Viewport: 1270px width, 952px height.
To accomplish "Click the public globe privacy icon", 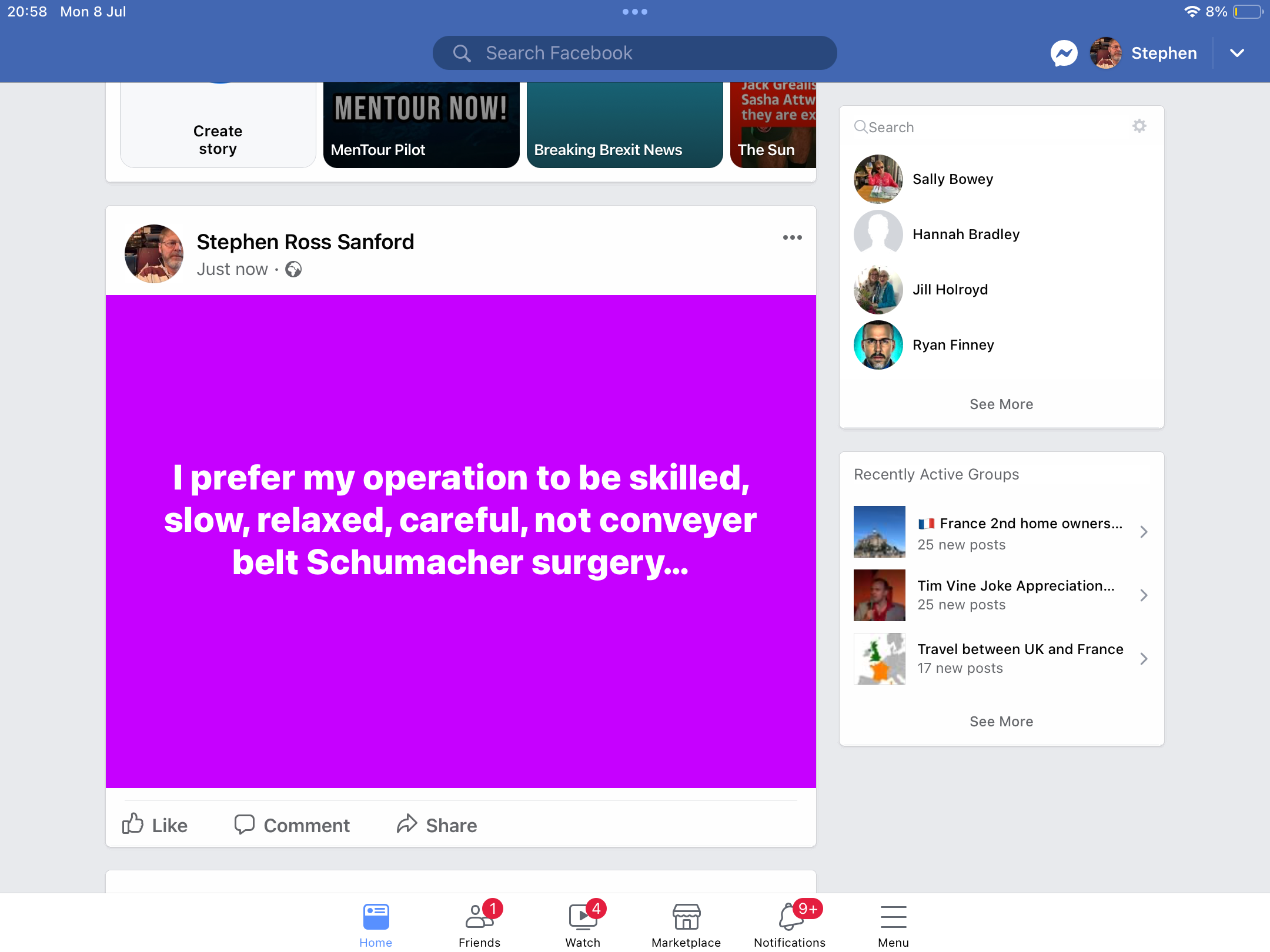I will point(293,269).
